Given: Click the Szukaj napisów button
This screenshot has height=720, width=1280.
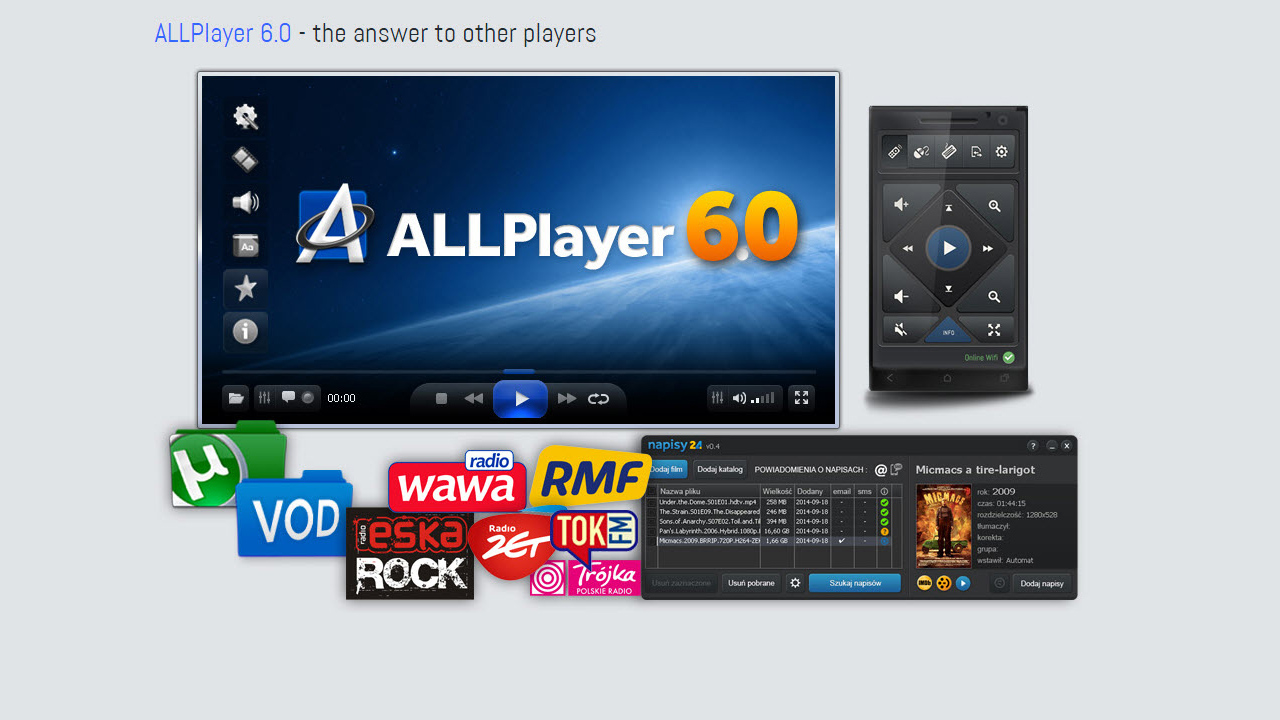Looking at the screenshot, I should (x=854, y=583).
